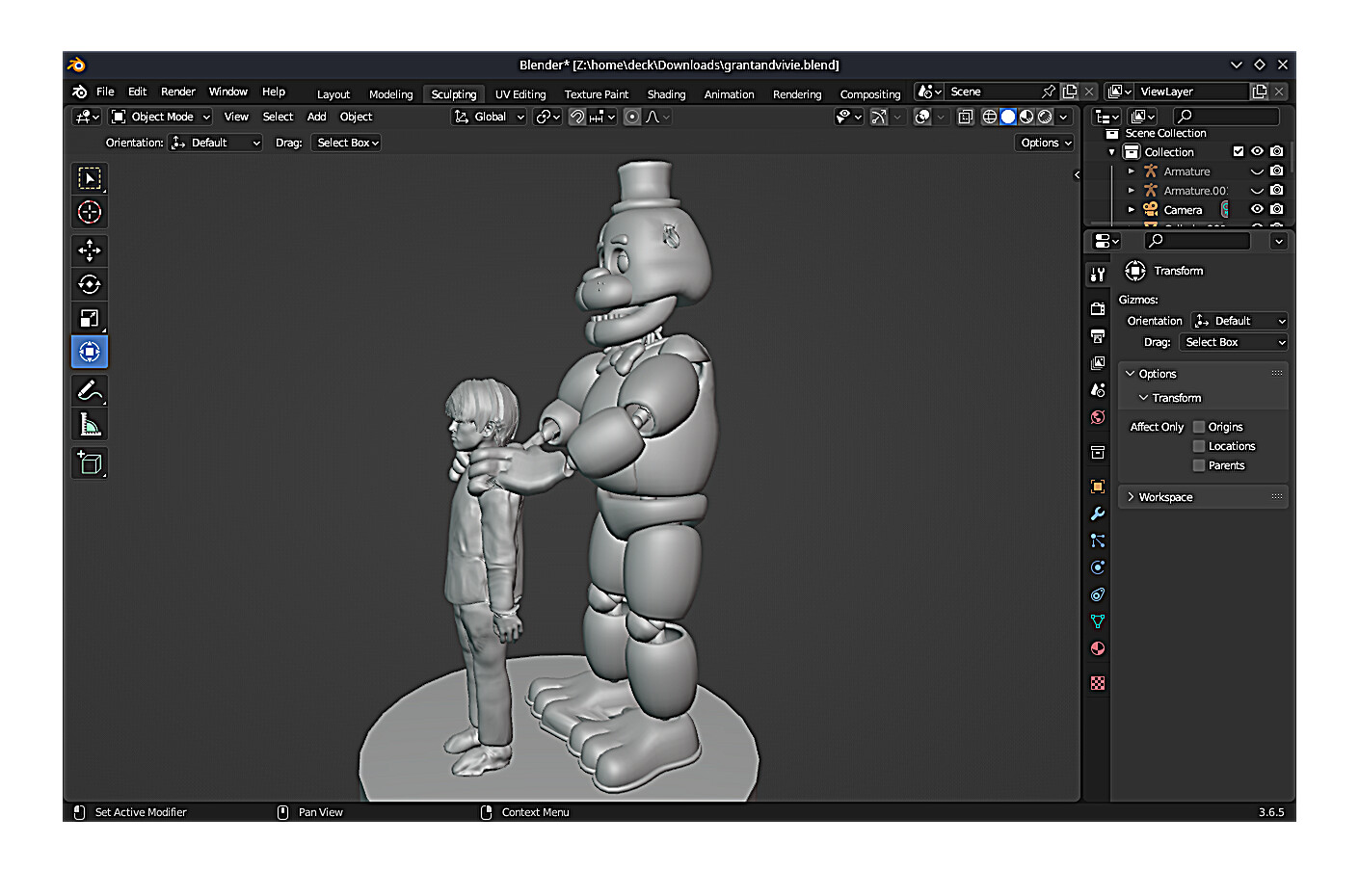This screenshot has width=1359, height=896.
Task: Open the View Layer properties tab
Action: click(1097, 363)
